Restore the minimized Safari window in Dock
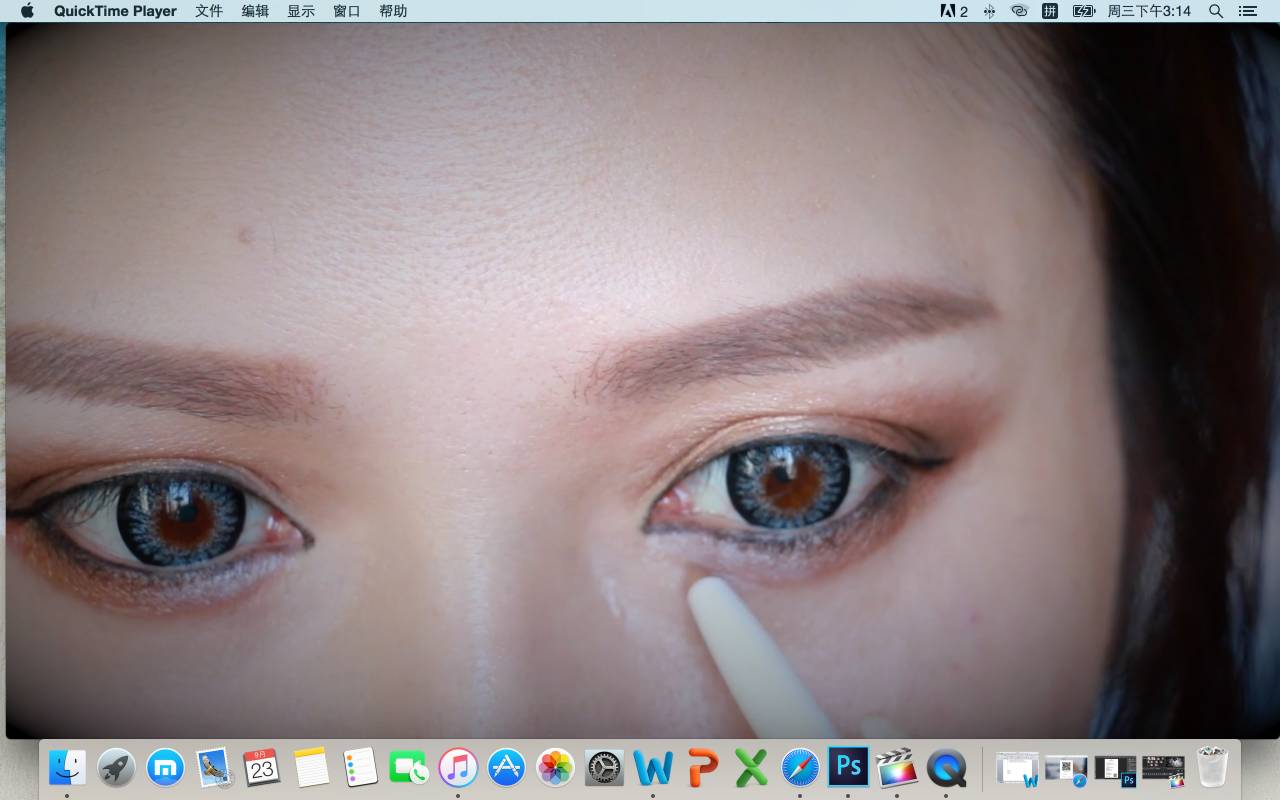Viewport: 1280px width, 800px height. 1066,769
